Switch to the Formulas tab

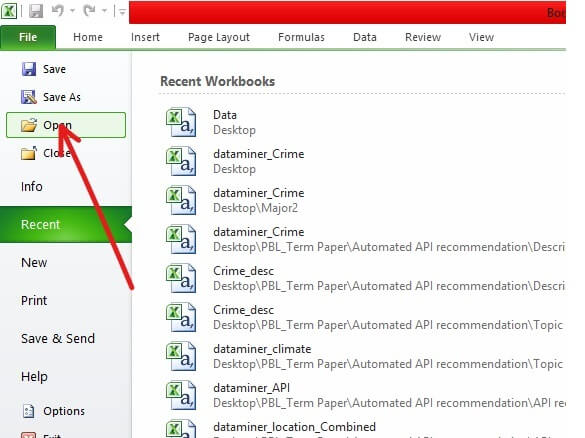pyautogui.click(x=301, y=37)
